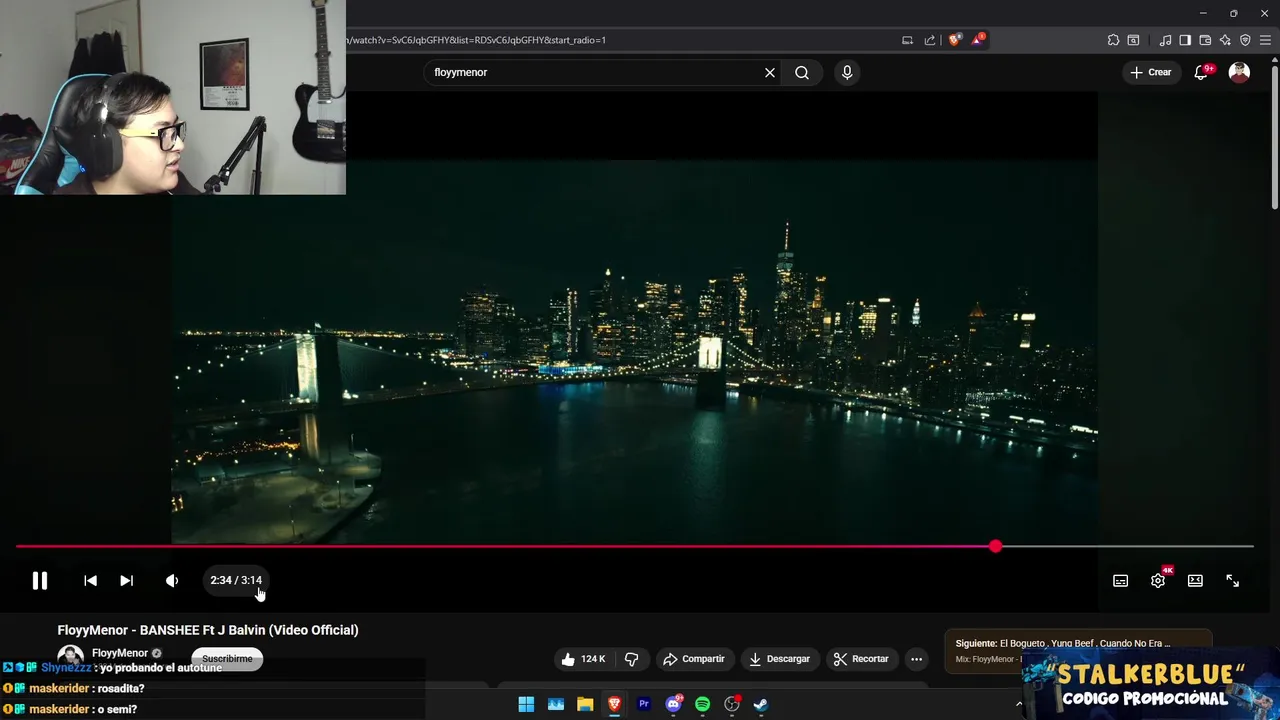Open OBS Studio from the taskbar
This screenshot has height=720, width=1280.
[x=732, y=704]
